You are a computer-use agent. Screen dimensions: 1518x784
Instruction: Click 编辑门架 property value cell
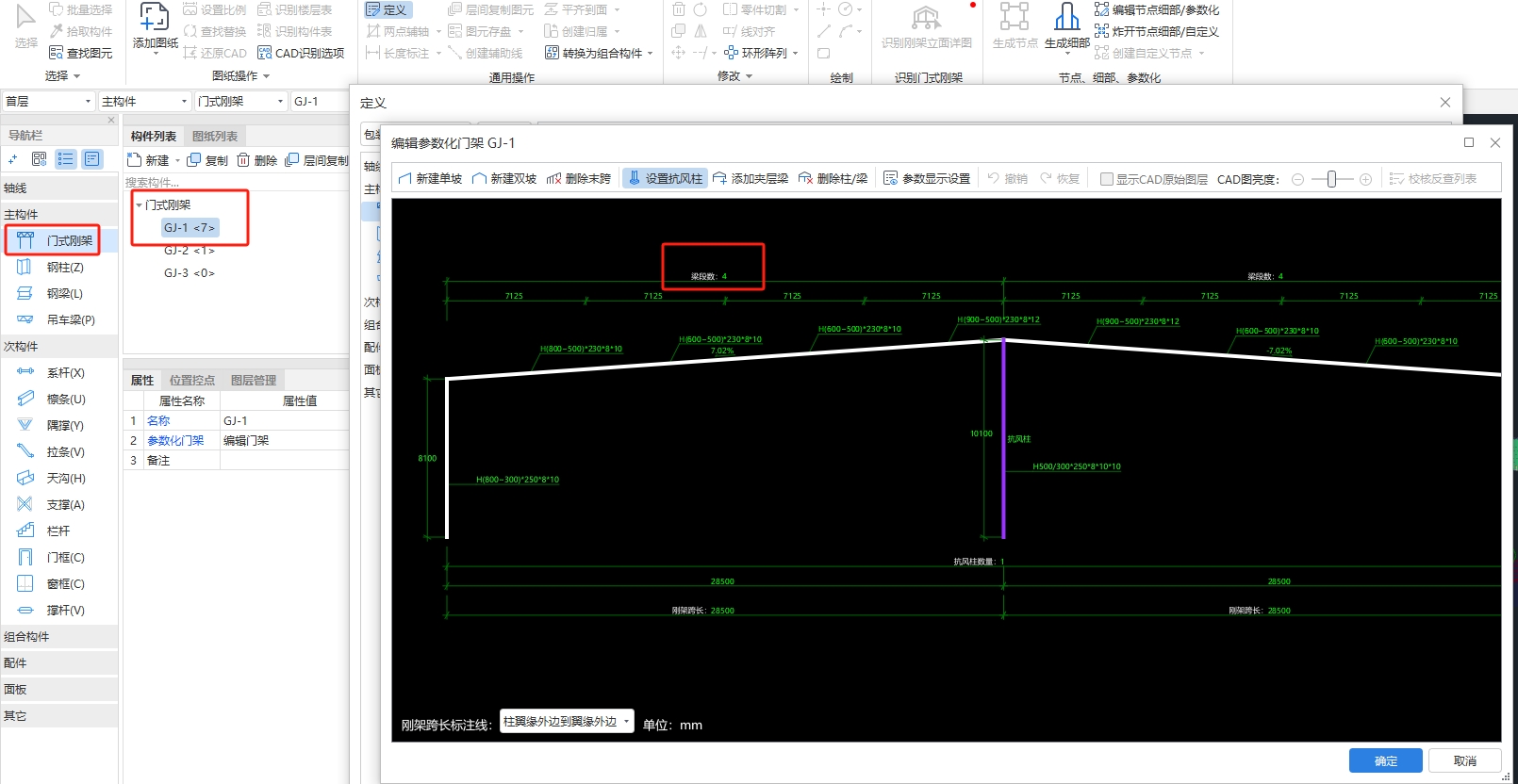[x=285, y=440]
